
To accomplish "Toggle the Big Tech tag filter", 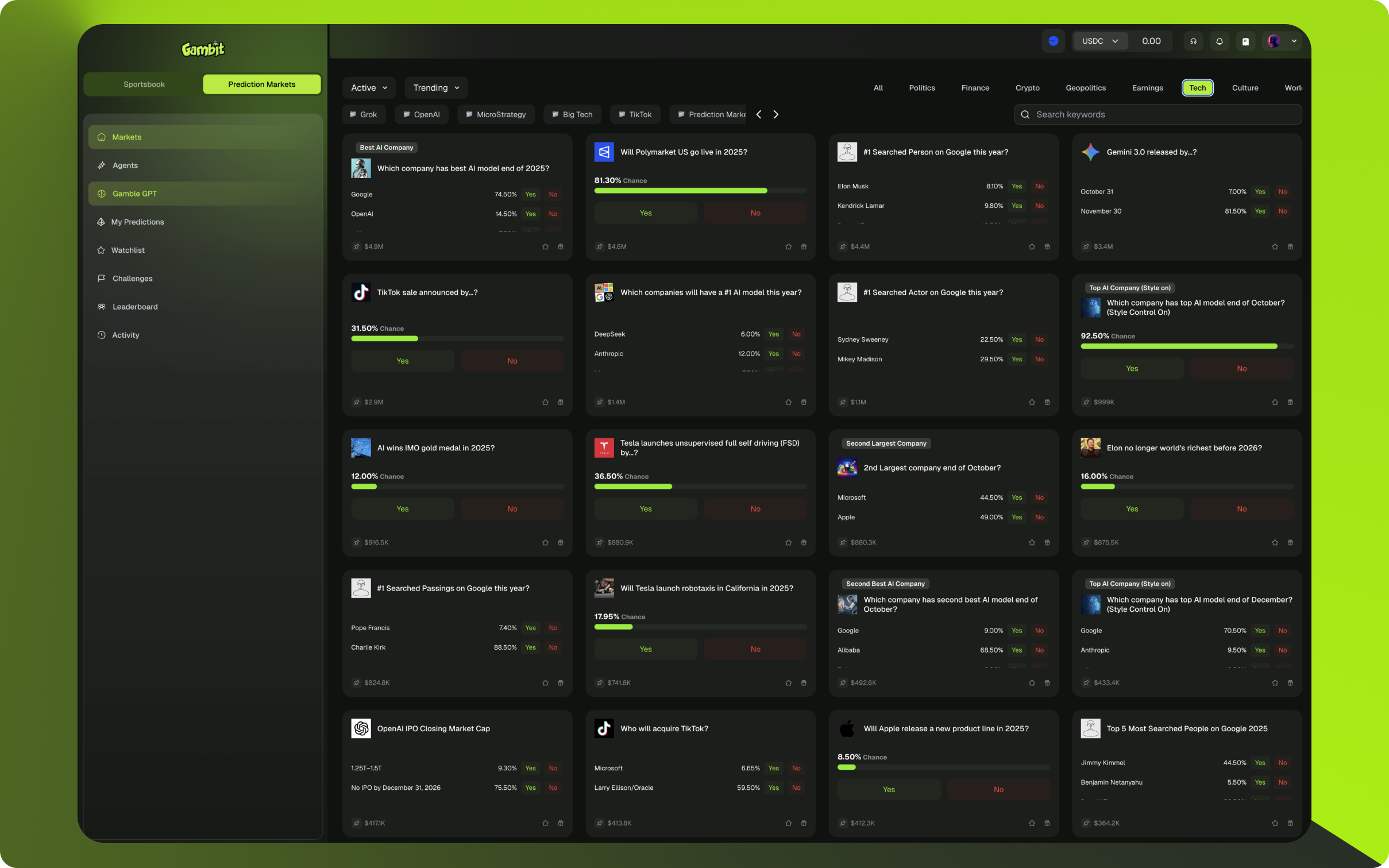I will tap(572, 114).
